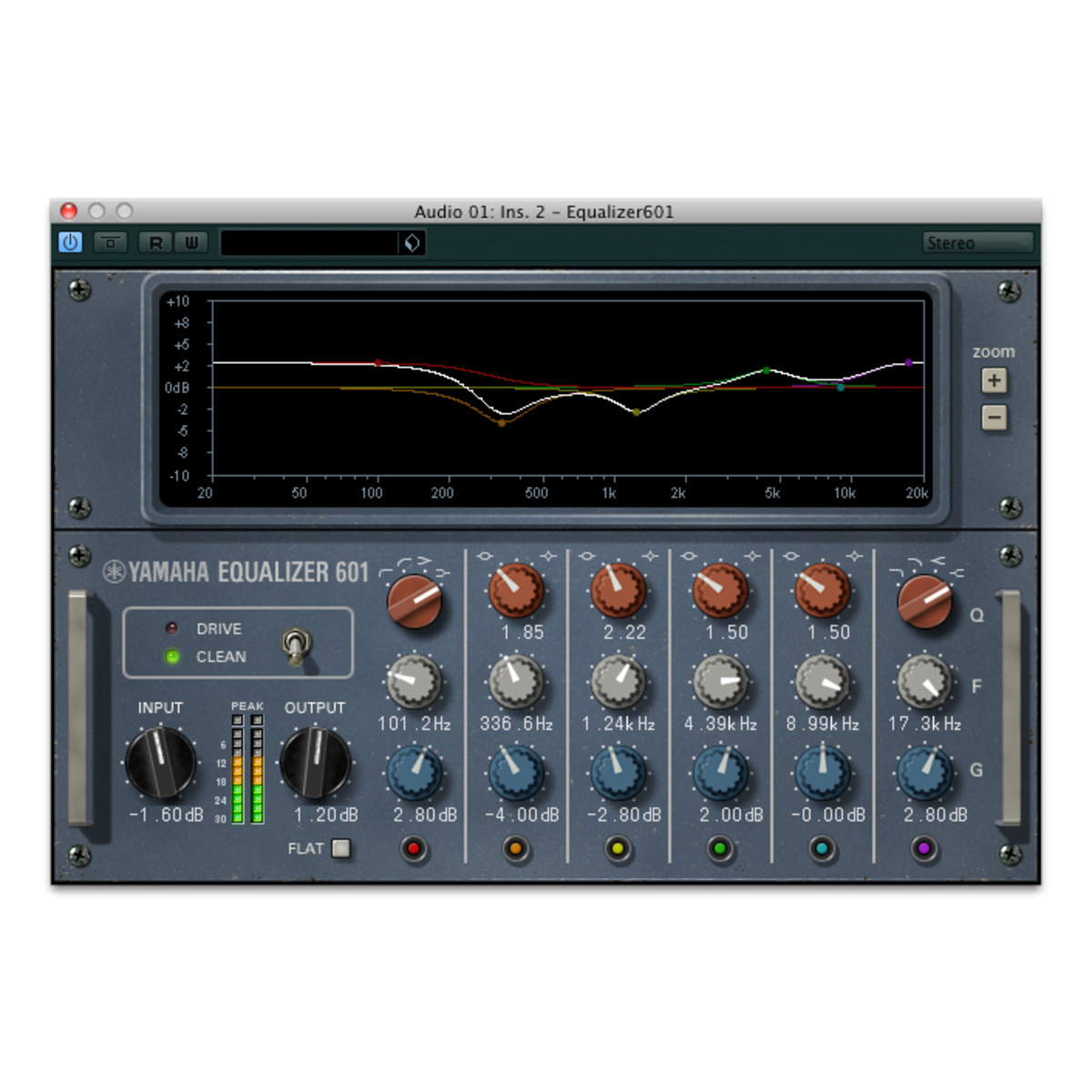Image resolution: width=1092 pixels, height=1092 pixels.
Task: Zoom in on the EQ graph
Action: 994,380
